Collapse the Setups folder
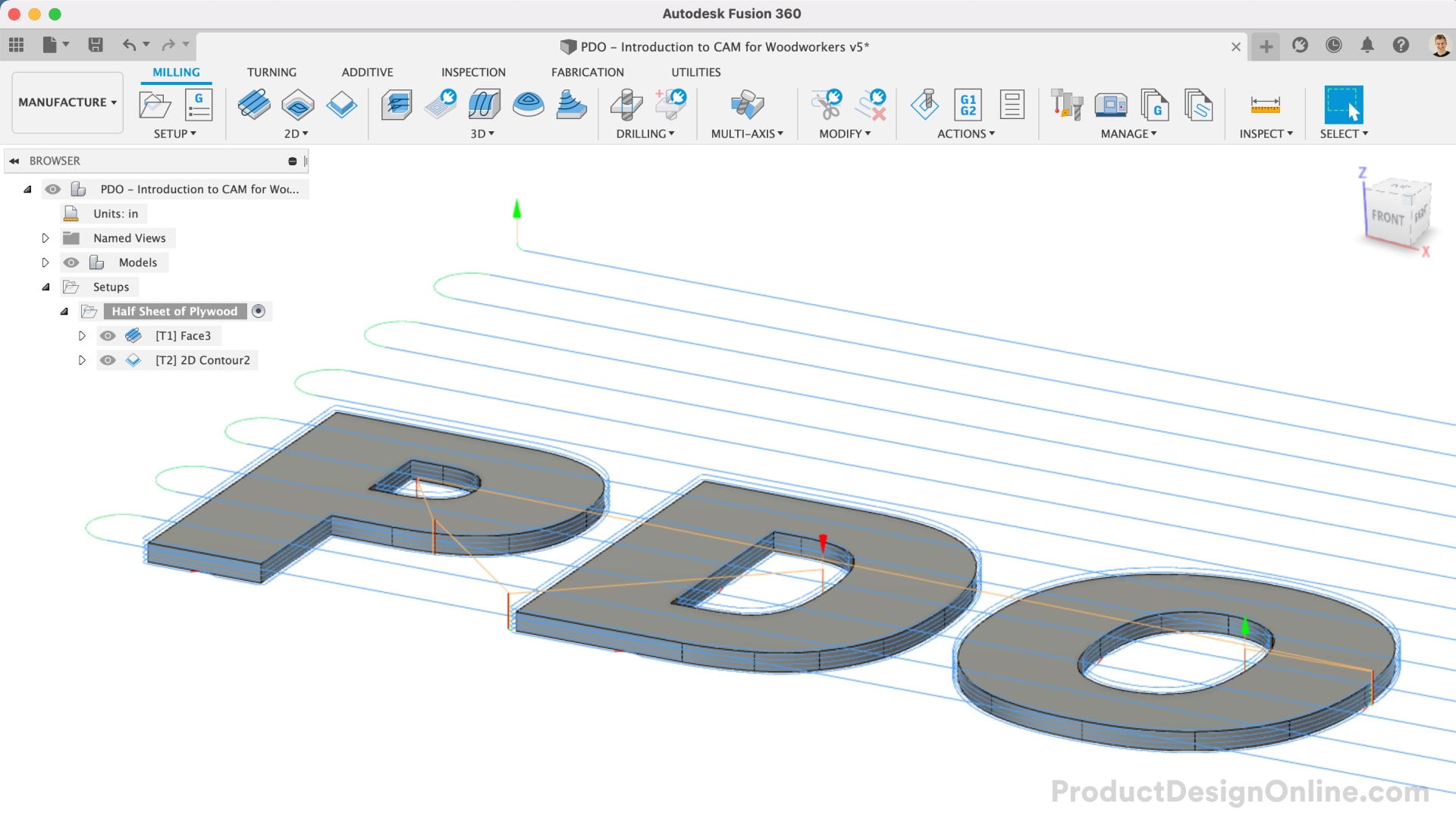 pos(45,287)
